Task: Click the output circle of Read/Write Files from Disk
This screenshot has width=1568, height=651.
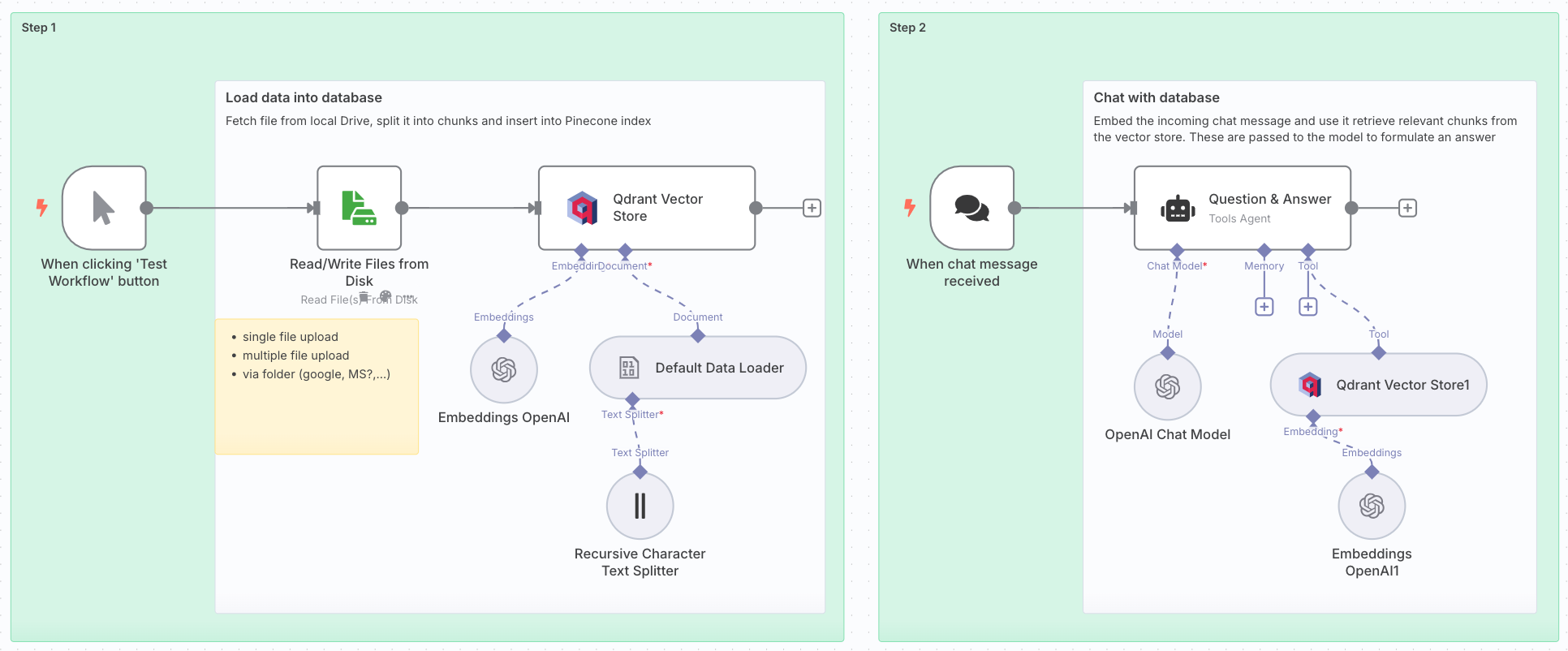Action: click(402, 208)
